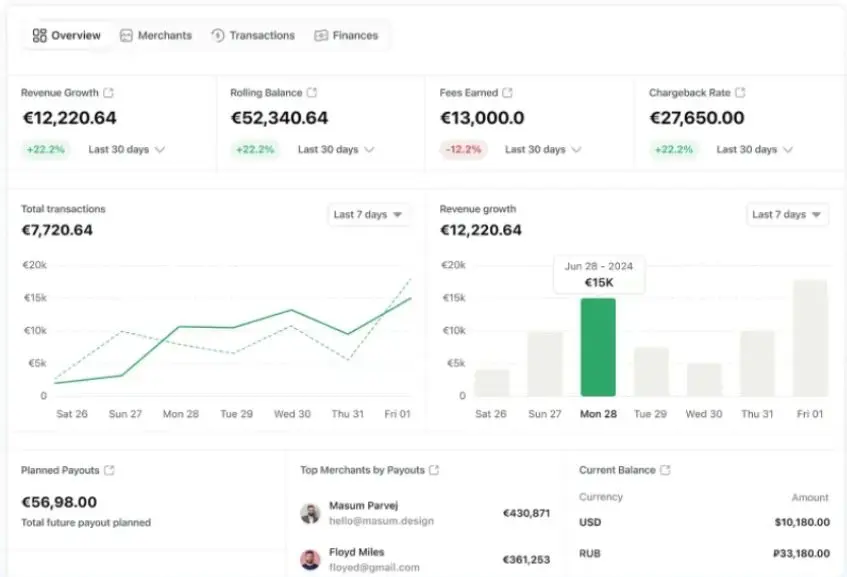Screen dimensions: 847x577
Task: Expand Fees Earned Last 30 days dropdown
Action: 543,150
